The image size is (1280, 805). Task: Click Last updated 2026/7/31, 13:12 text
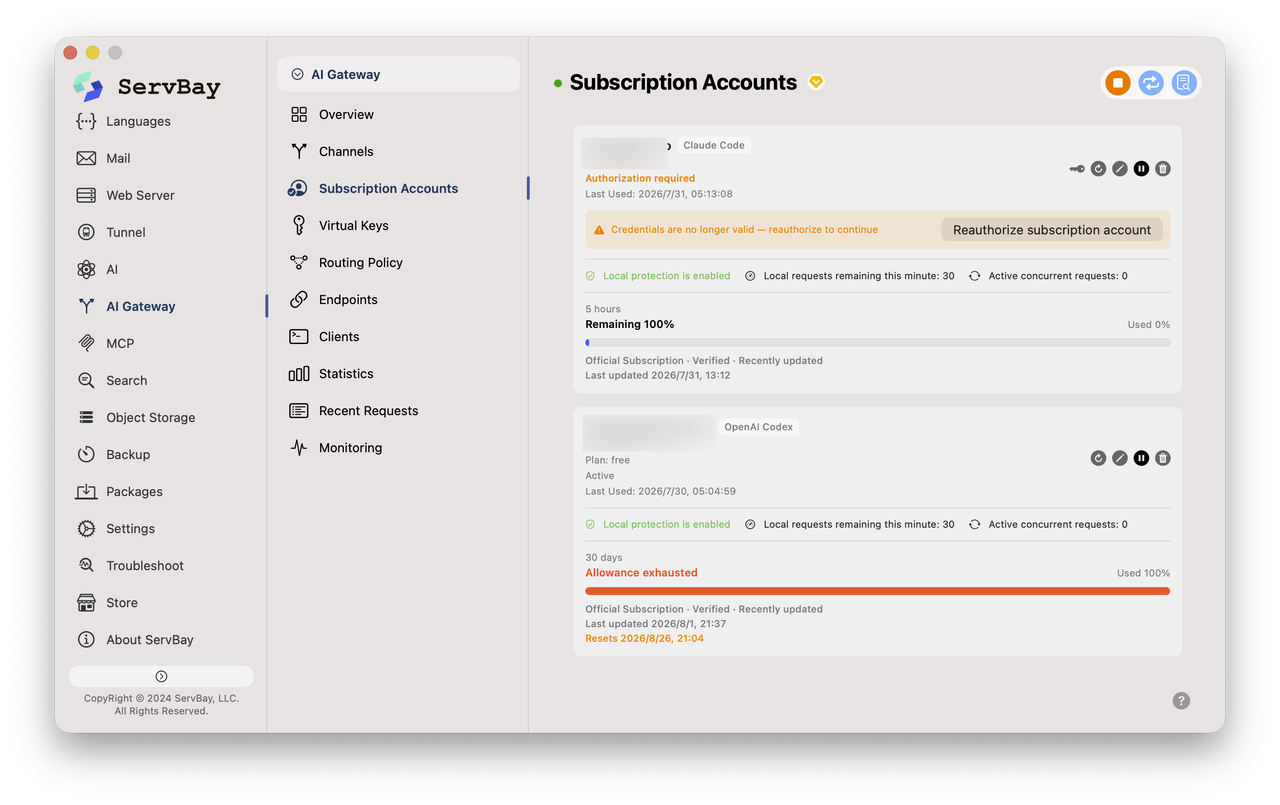tap(657, 376)
